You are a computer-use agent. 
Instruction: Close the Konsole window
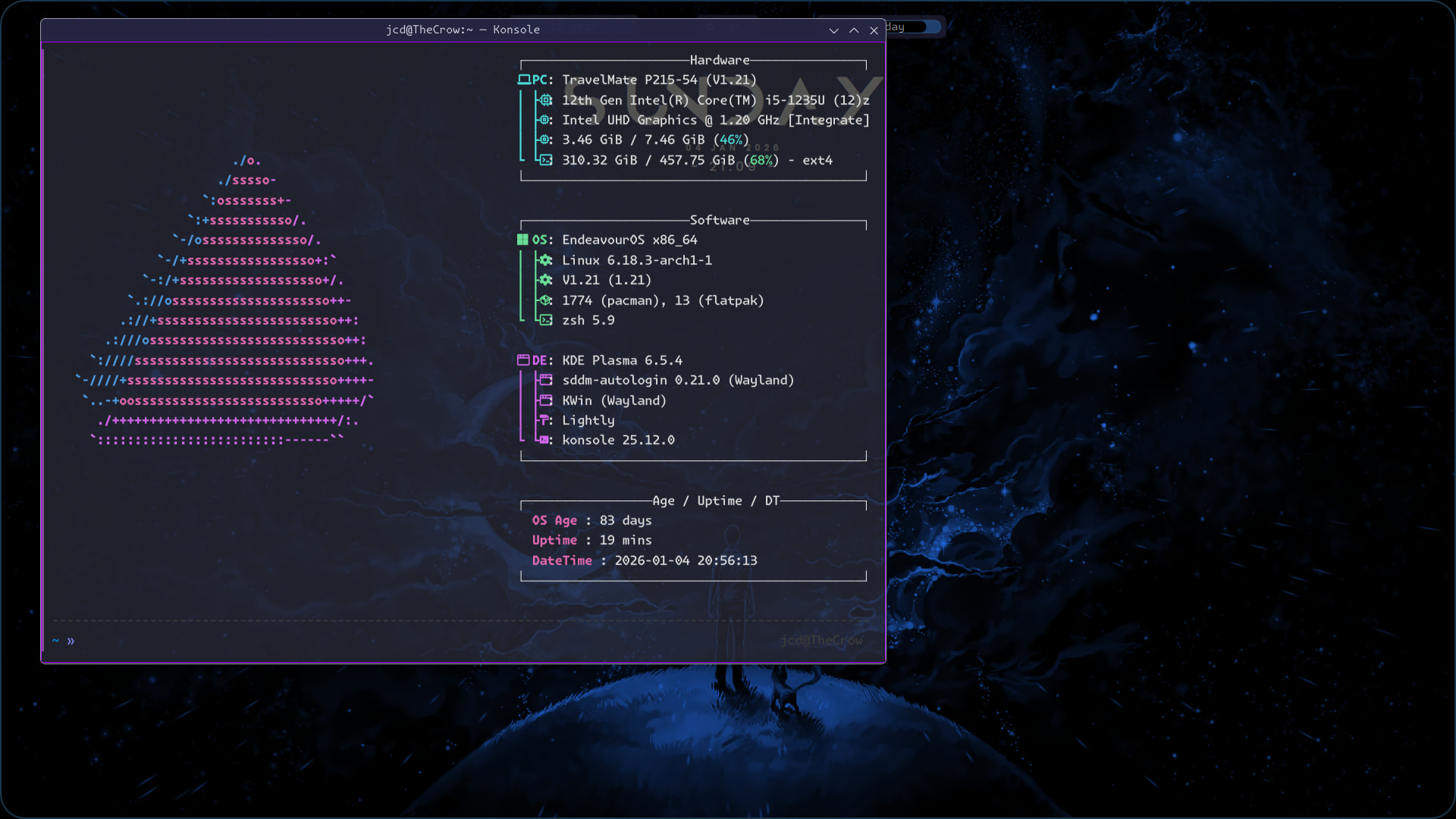point(874,30)
